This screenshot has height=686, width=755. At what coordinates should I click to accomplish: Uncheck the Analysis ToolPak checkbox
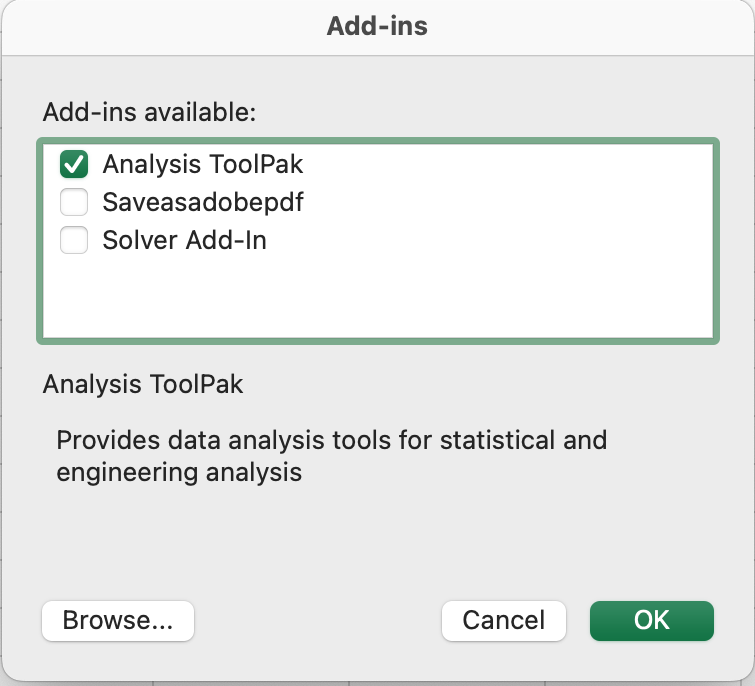(74, 164)
